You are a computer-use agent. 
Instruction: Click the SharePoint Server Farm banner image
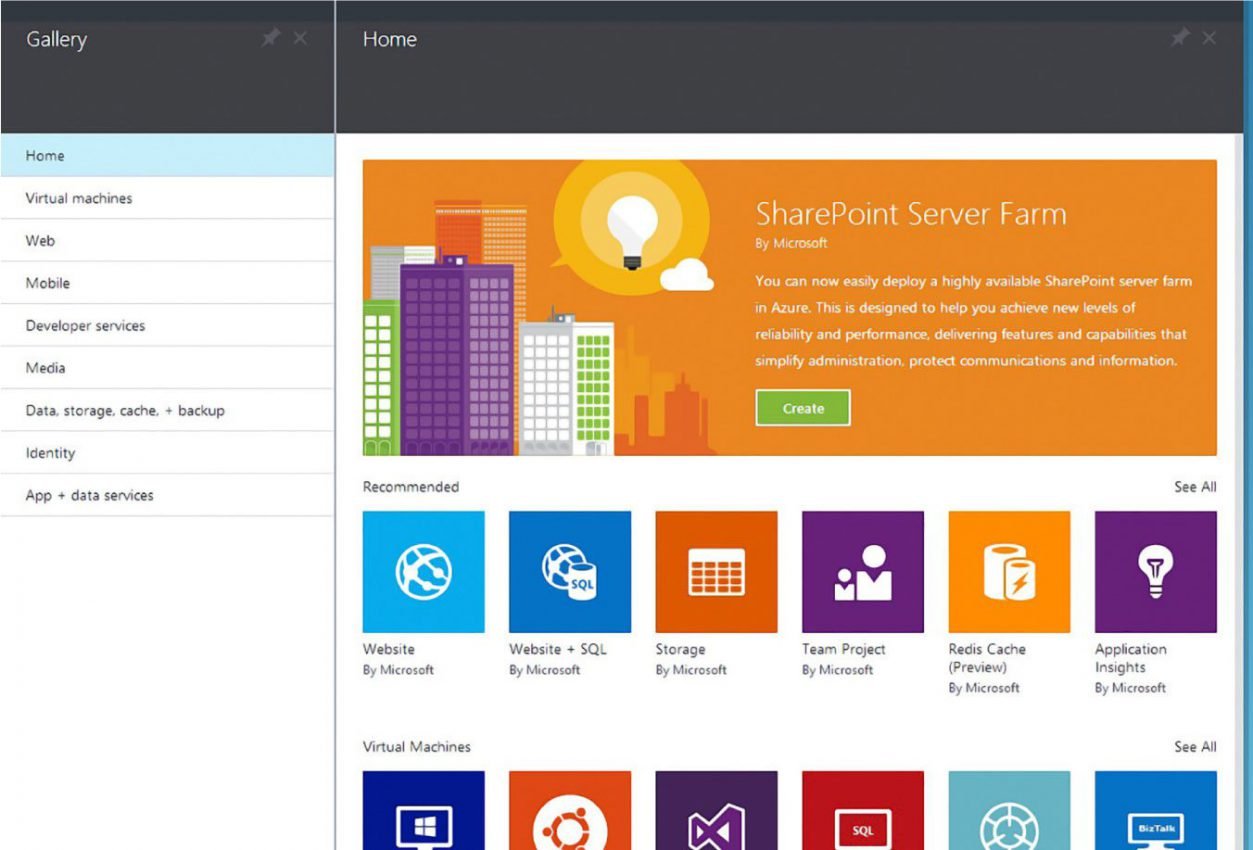(540, 310)
